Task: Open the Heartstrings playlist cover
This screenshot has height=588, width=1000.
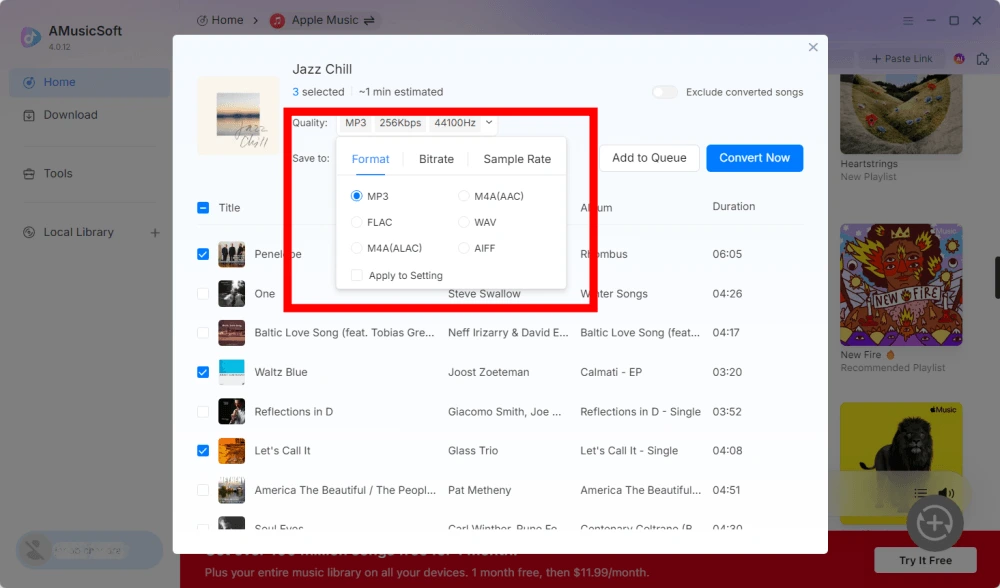Action: [x=901, y=114]
